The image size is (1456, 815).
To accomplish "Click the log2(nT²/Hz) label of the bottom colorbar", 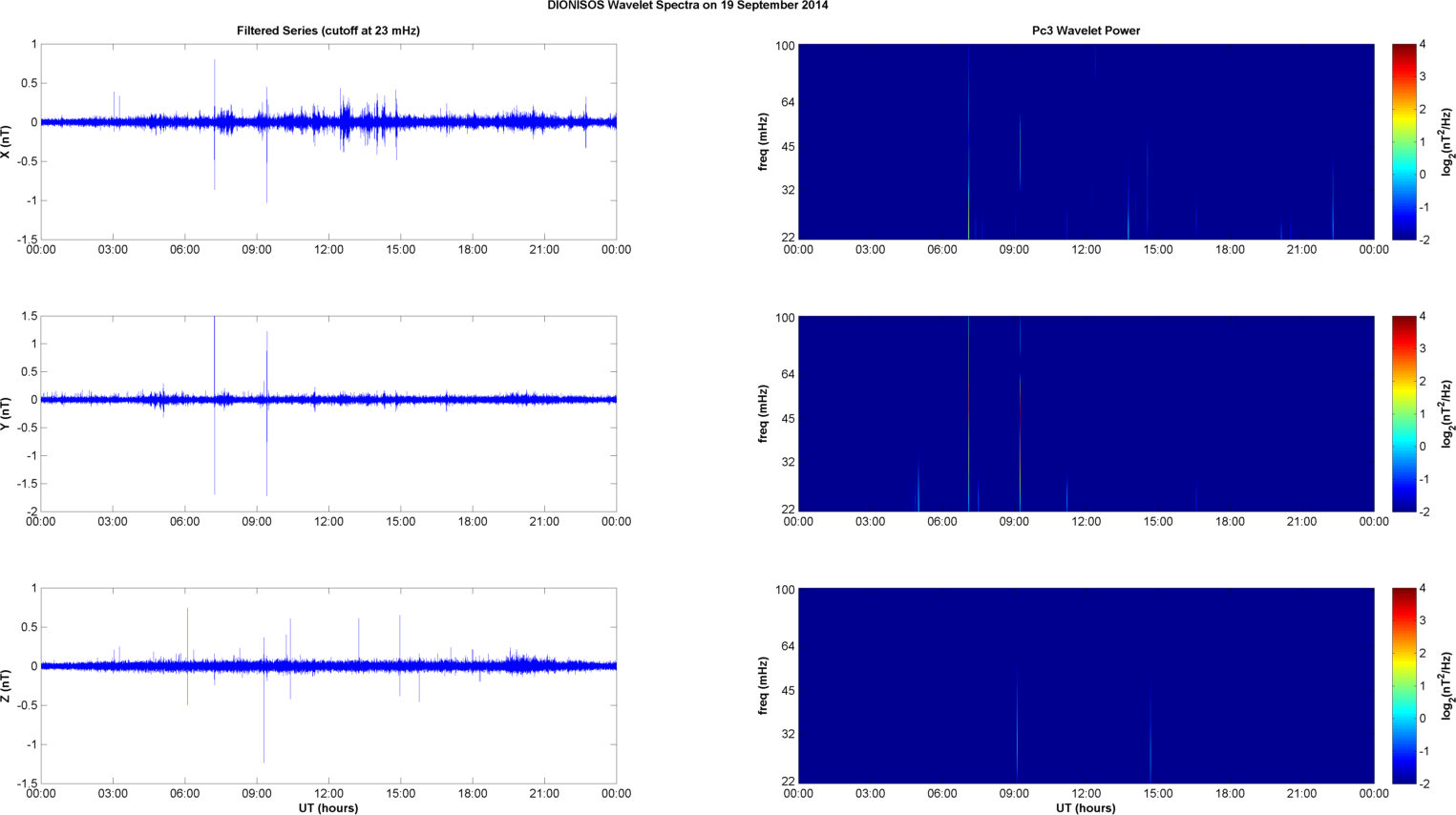I will tap(1447, 686).
